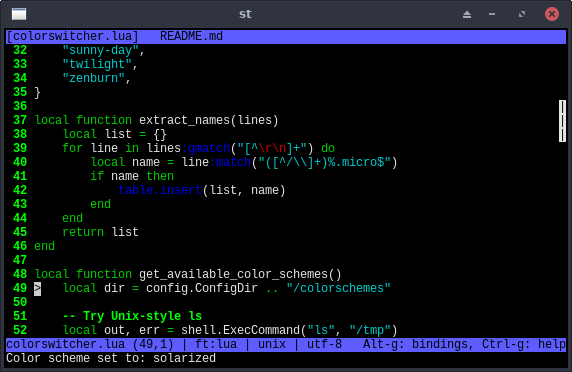This screenshot has height=372, width=572.
Task: Click 'local list = {}' on line 38
Action: click(115, 134)
